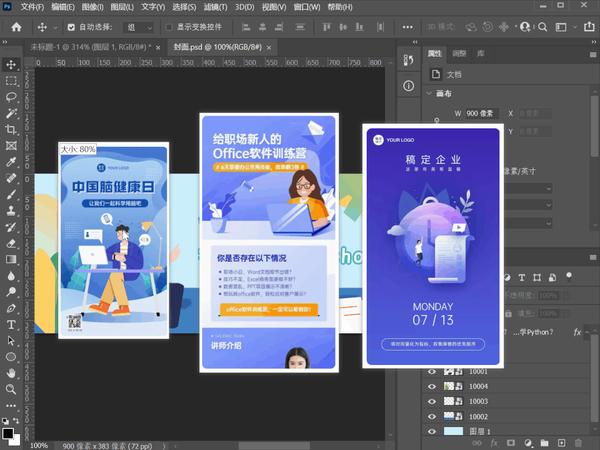Switch to the 调整 panel tab
Viewport: 600px width, 450px height.
459,53
